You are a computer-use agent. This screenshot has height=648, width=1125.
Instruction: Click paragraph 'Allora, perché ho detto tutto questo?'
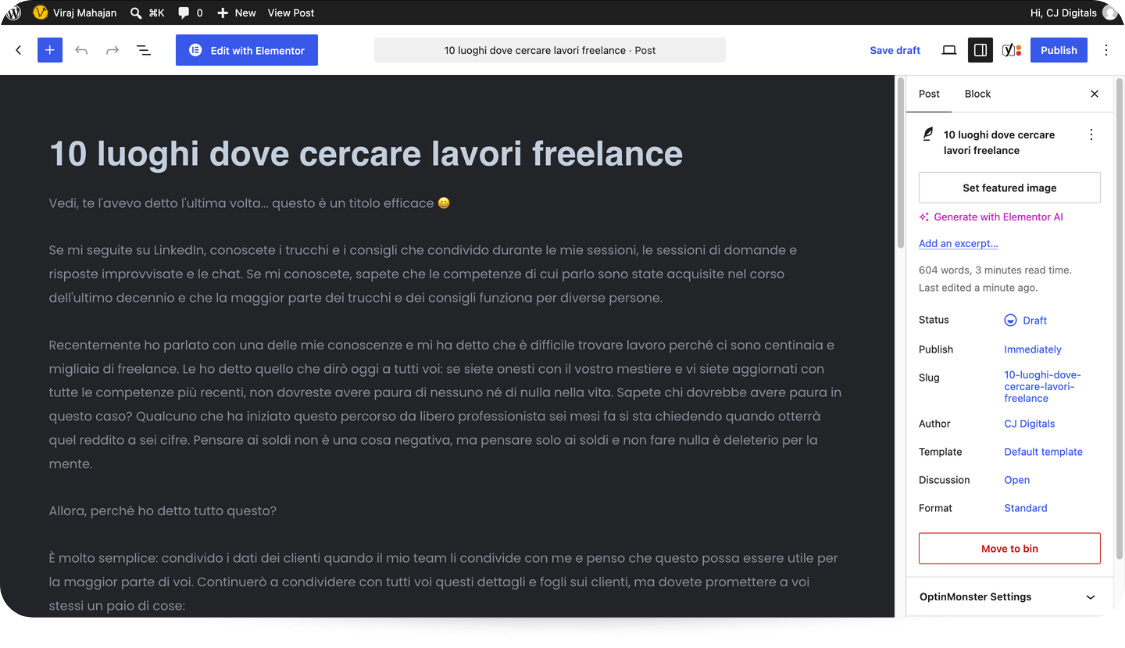(163, 511)
